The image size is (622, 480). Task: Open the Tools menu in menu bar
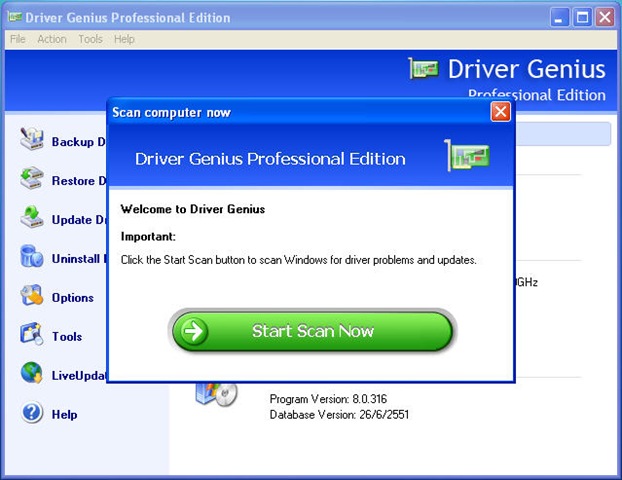click(x=90, y=39)
